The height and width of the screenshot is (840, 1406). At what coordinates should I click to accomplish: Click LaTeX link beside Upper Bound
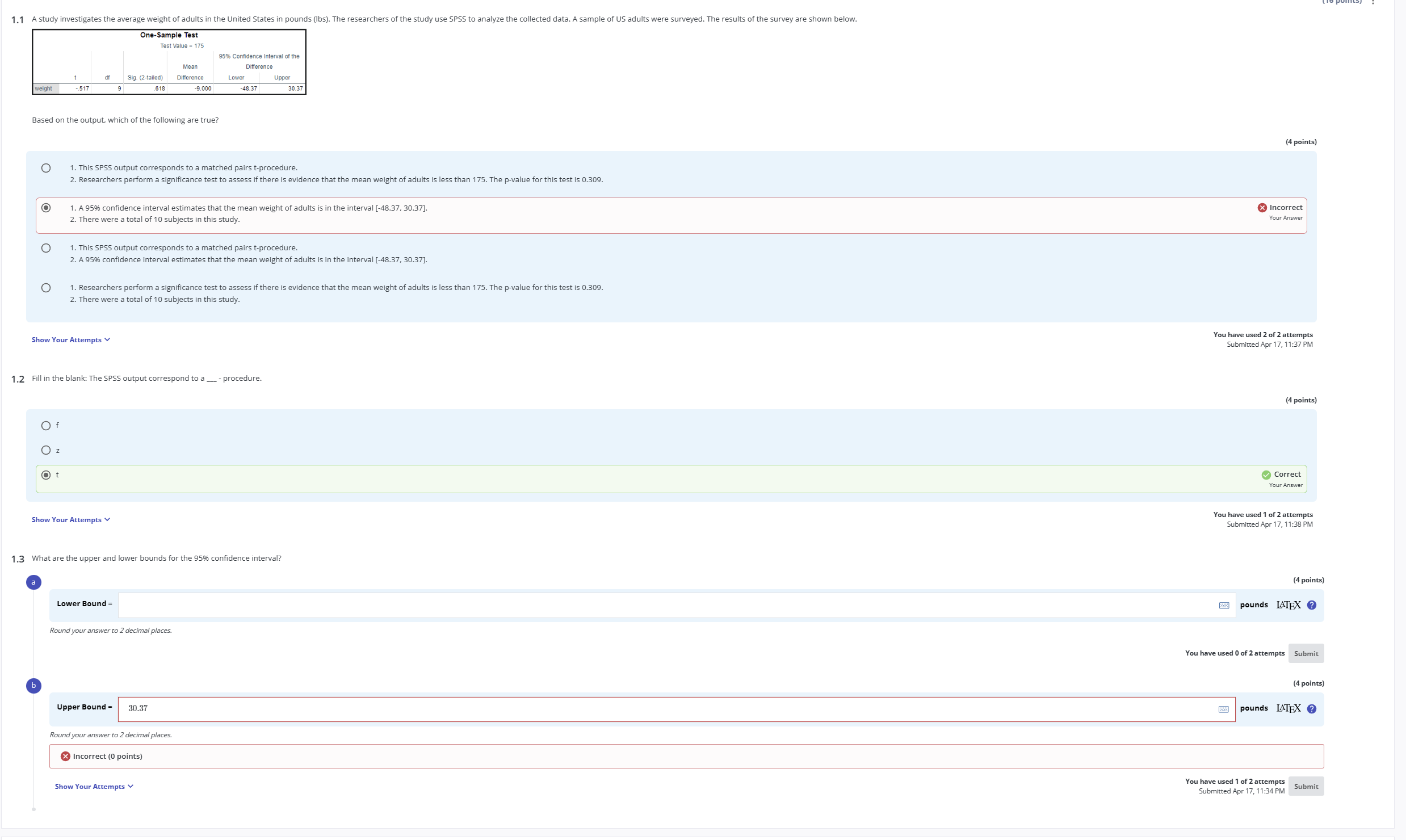(x=1289, y=709)
